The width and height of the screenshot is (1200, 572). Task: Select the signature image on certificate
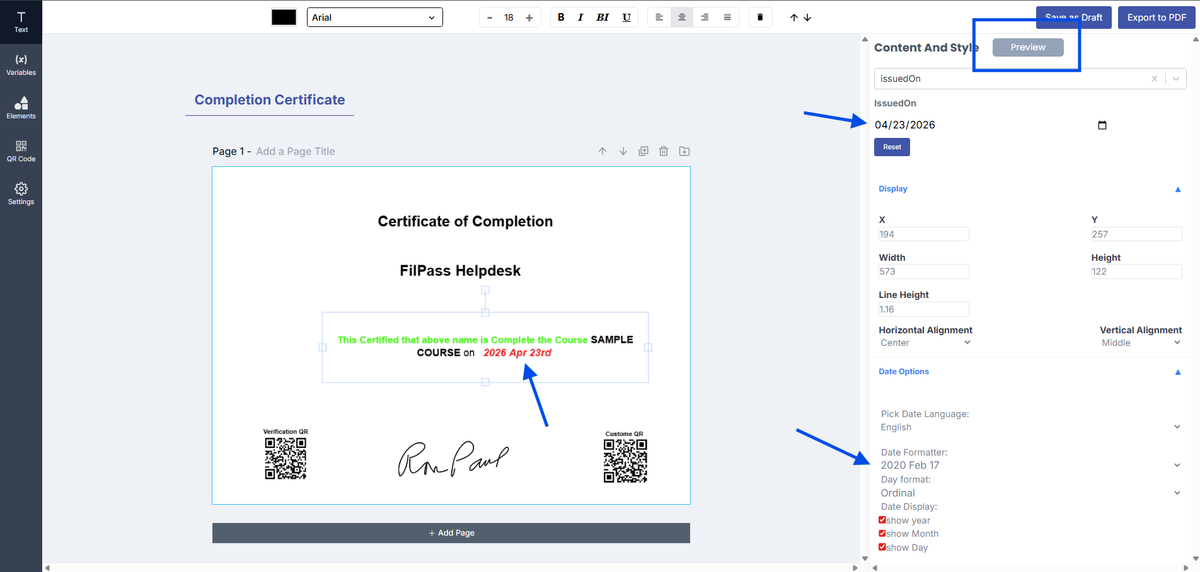coord(453,460)
